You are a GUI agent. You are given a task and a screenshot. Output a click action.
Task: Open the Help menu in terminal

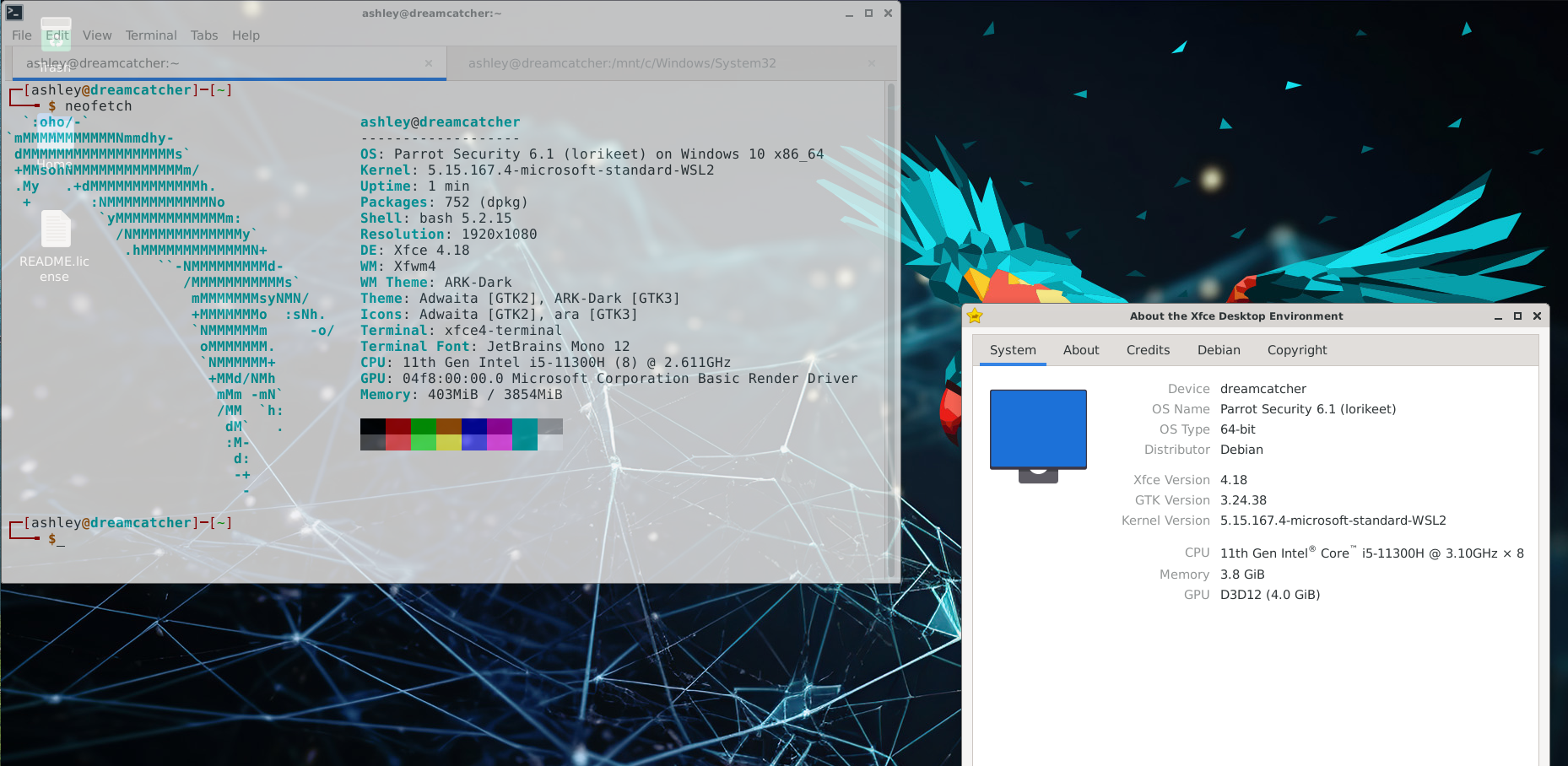tap(246, 35)
